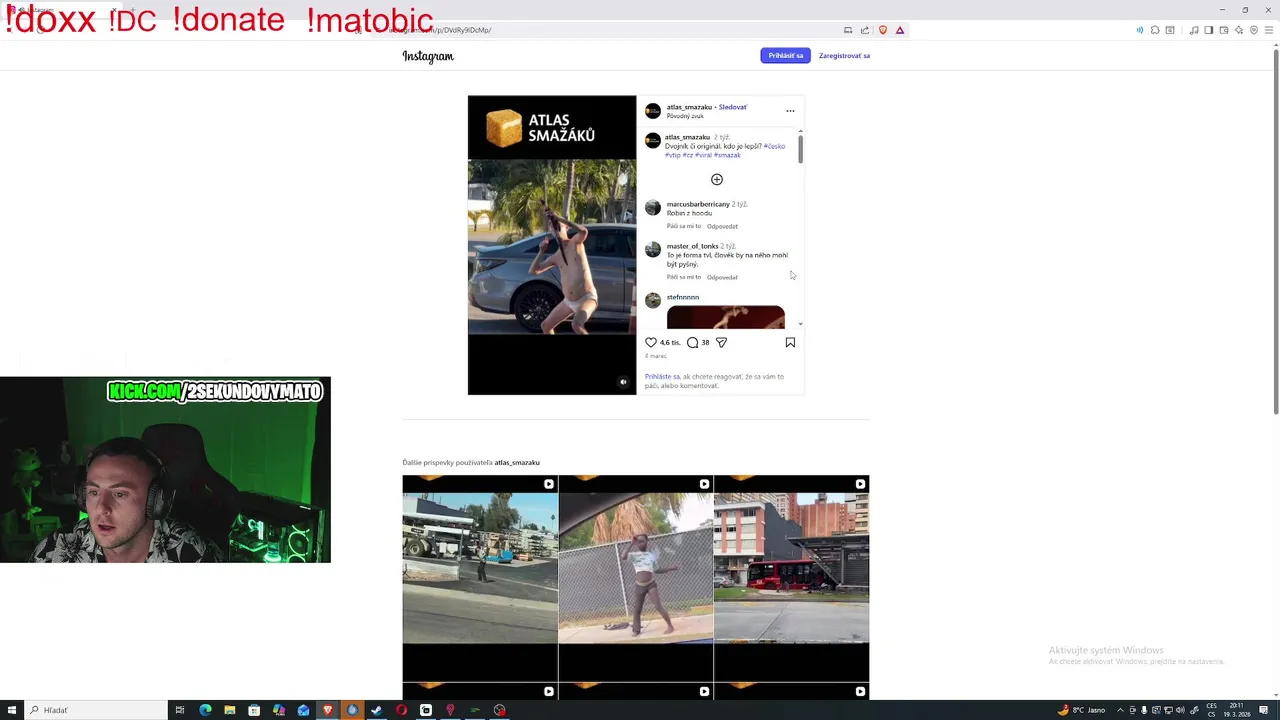The image size is (1280, 720).
Task: Click the Zaregistrovať sa link
Action: (844, 56)
